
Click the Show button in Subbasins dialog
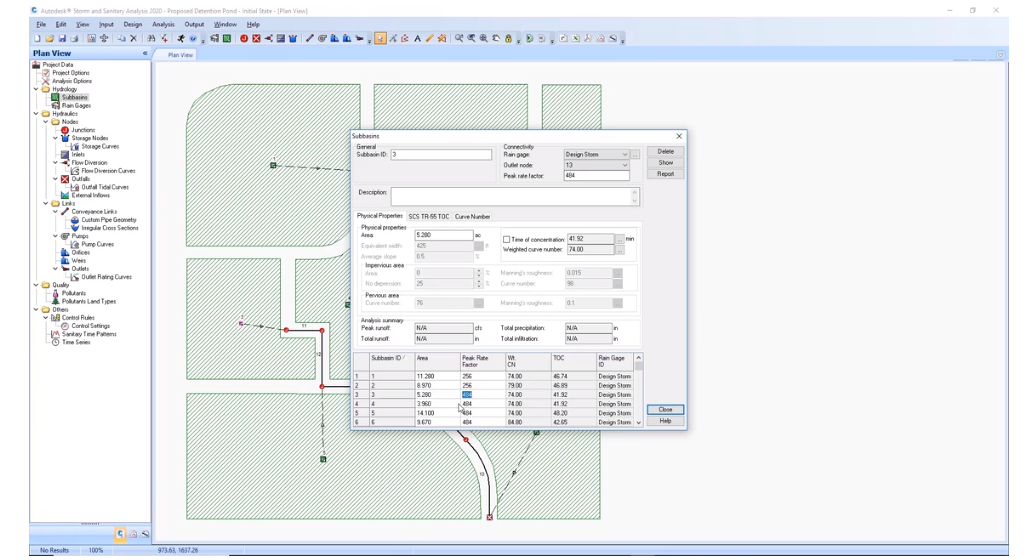[x=665, y=163]
